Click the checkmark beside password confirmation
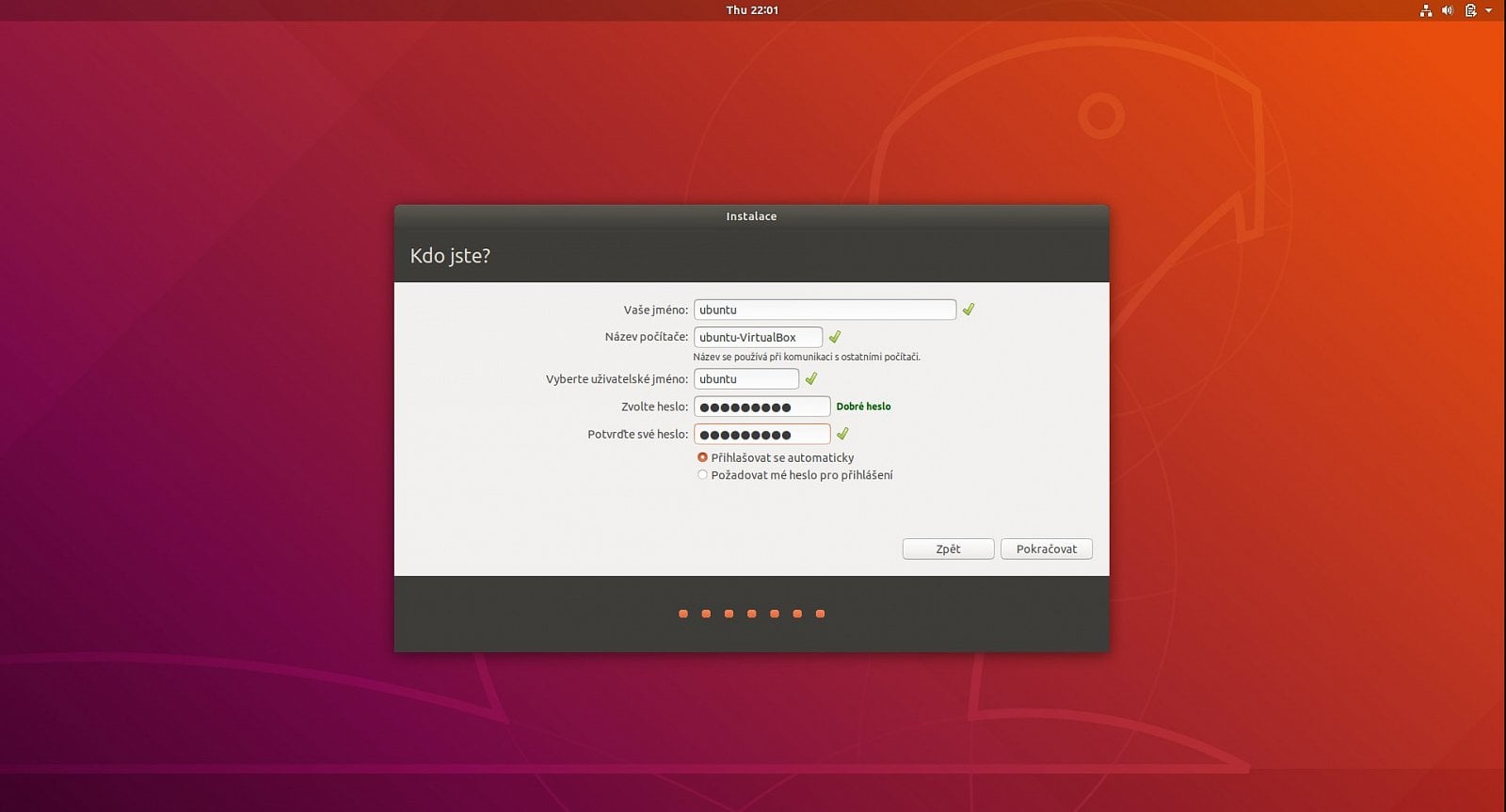The width and height of the screenshot is (1506, 812). tap(842, 434)
